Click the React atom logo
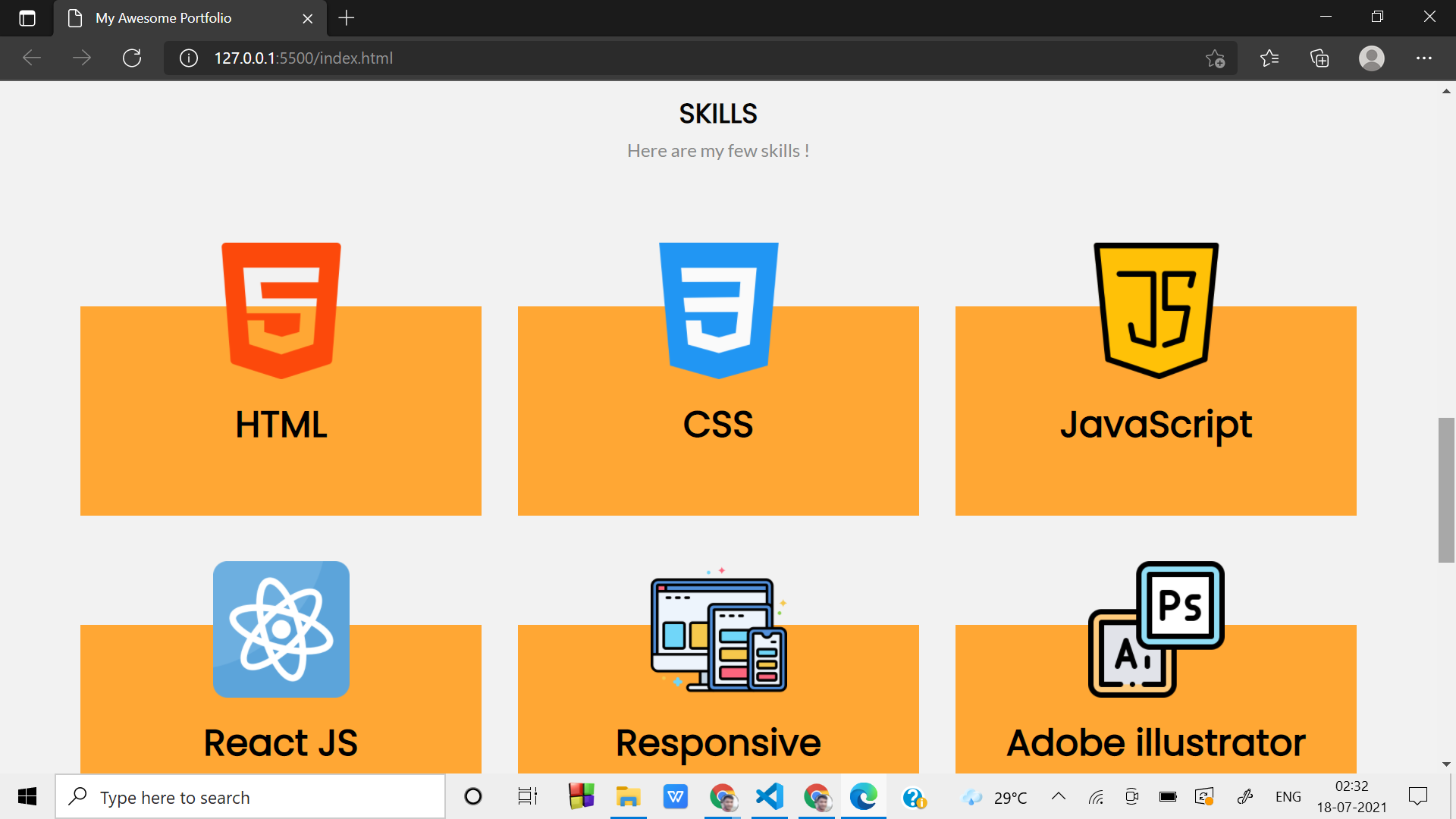 pos(281,629)
